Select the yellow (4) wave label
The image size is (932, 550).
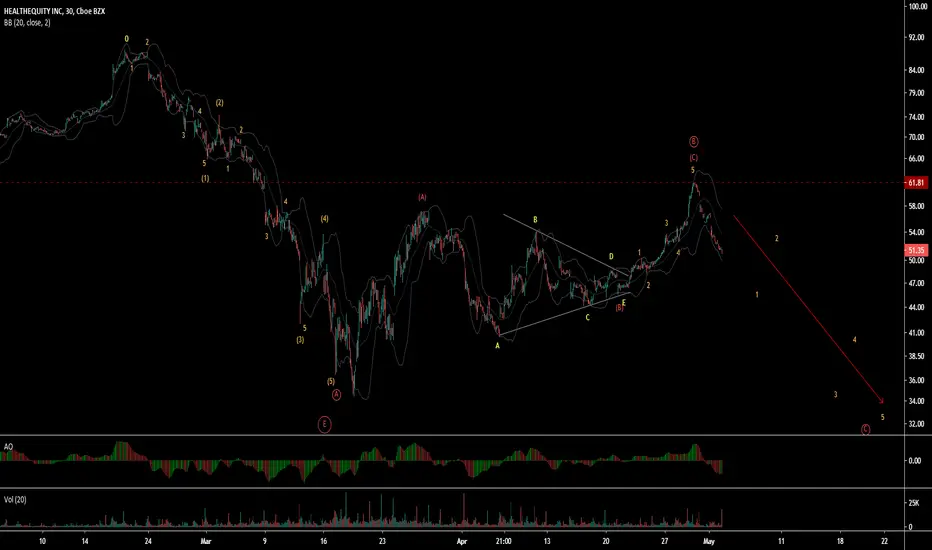coord(325,219)
